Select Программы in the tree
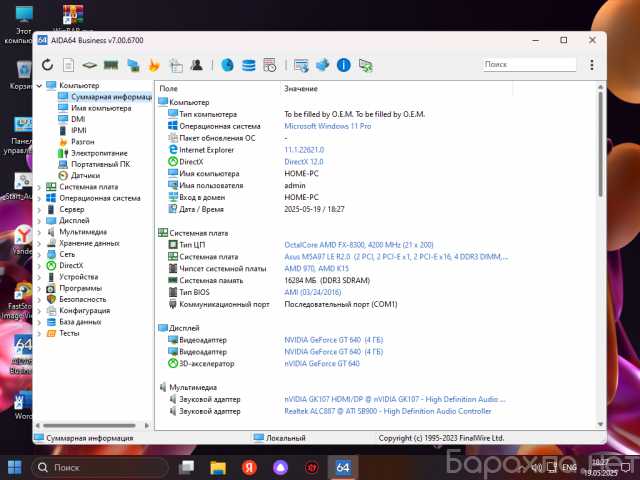 point(80,288)
